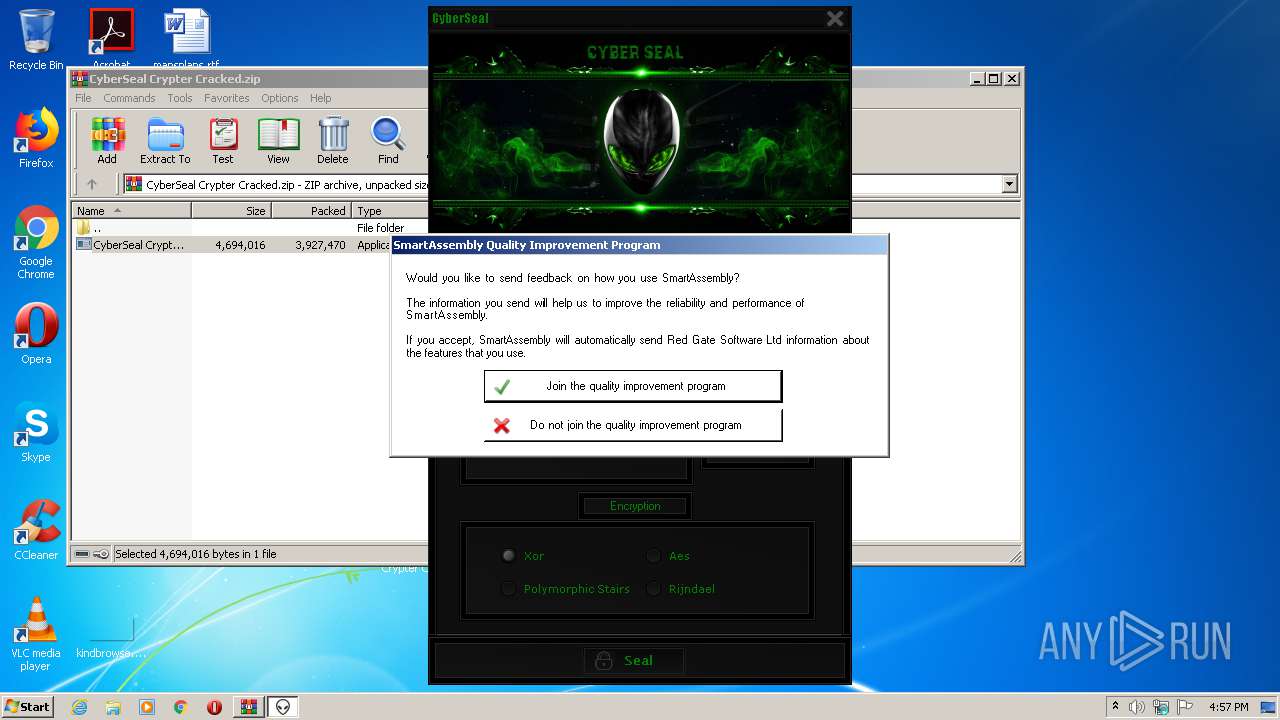Open the Commands menu in WinRAR

click(129, 98)
